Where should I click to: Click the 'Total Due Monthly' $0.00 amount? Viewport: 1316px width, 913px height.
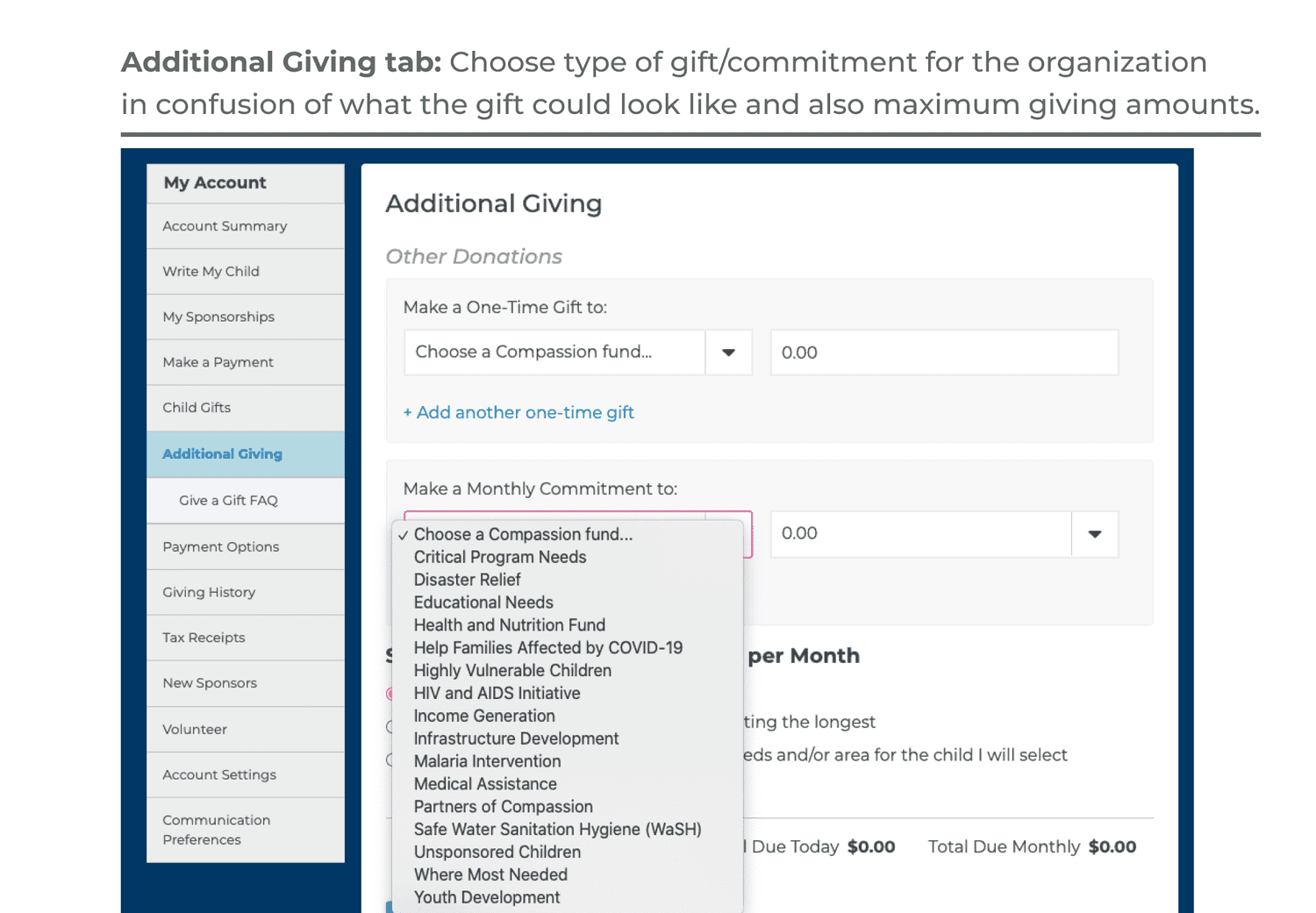coord(1112,847)
